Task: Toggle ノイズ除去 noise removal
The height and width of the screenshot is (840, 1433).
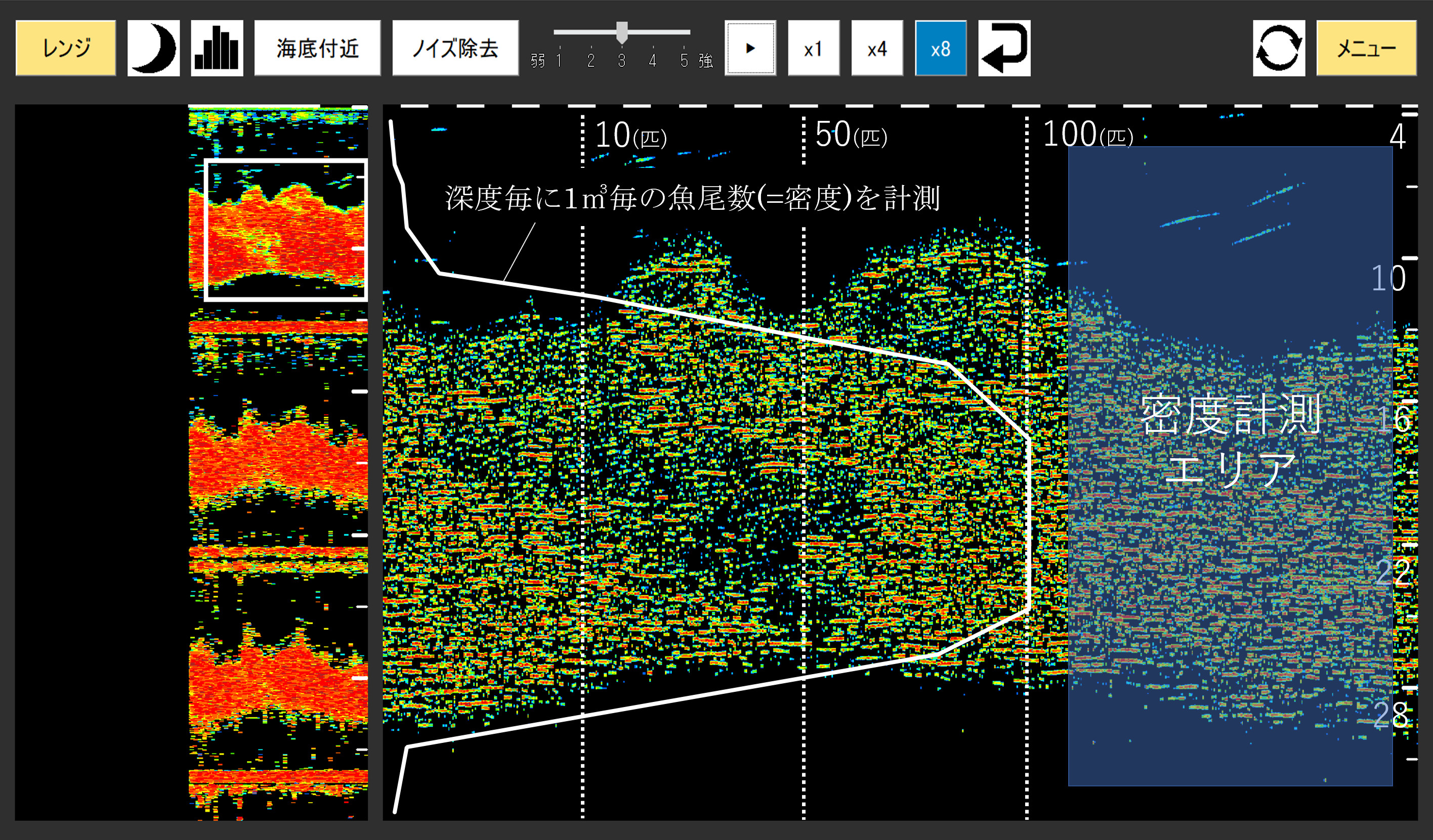Action: coord(455,49)
